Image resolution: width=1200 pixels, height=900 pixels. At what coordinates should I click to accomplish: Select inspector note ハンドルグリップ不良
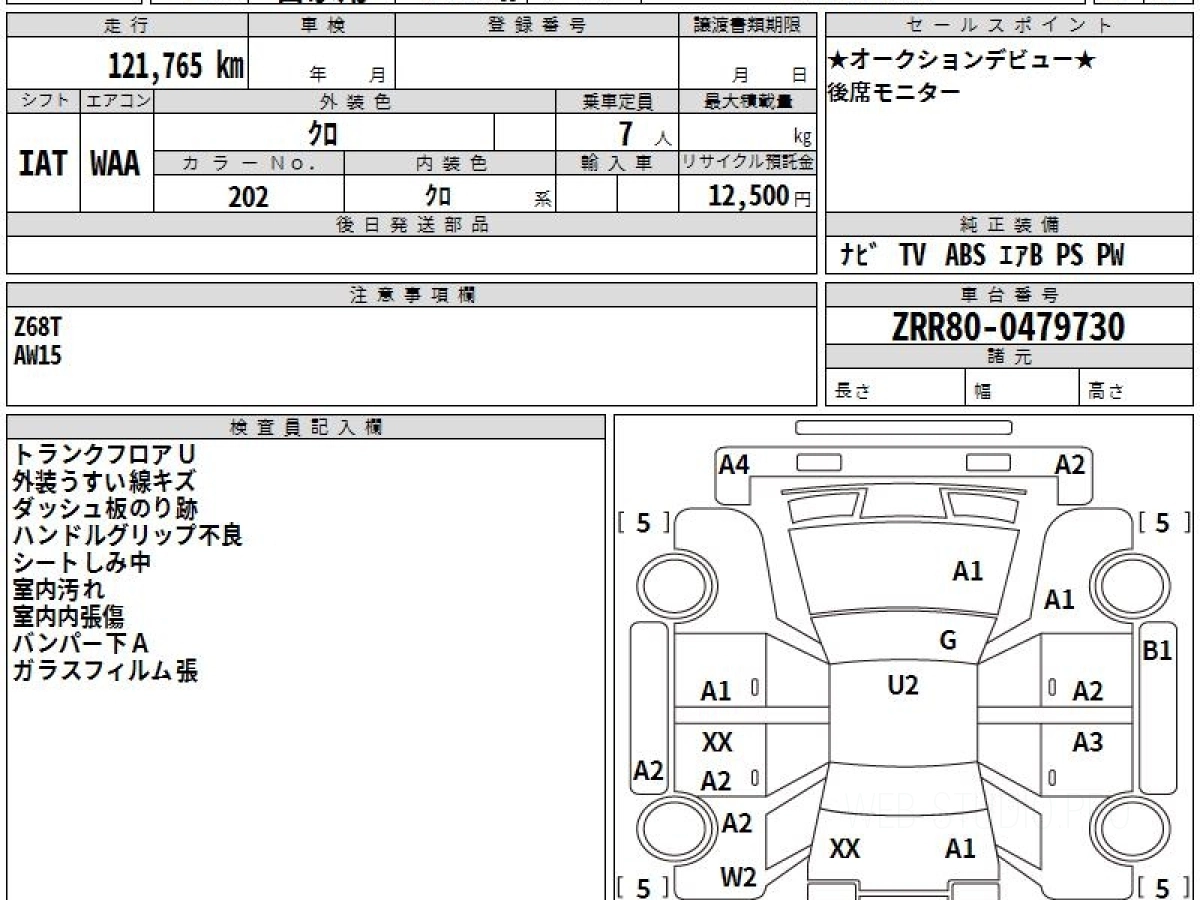tap(127, 535)
